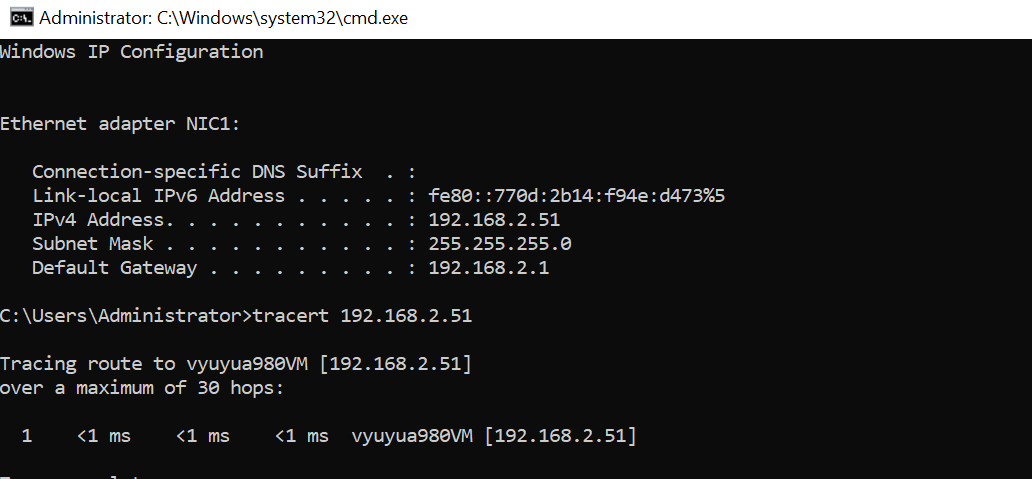Click the Default Gateway value 192.168.2.1
This screenshot has height=479, width=1032.
[489, 268]
